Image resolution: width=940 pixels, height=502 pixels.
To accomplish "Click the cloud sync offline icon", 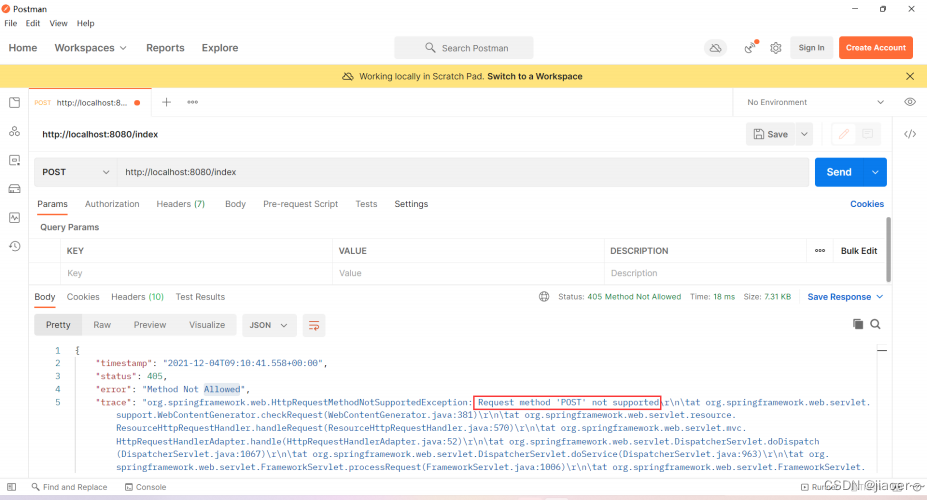I will click(715, 48).
